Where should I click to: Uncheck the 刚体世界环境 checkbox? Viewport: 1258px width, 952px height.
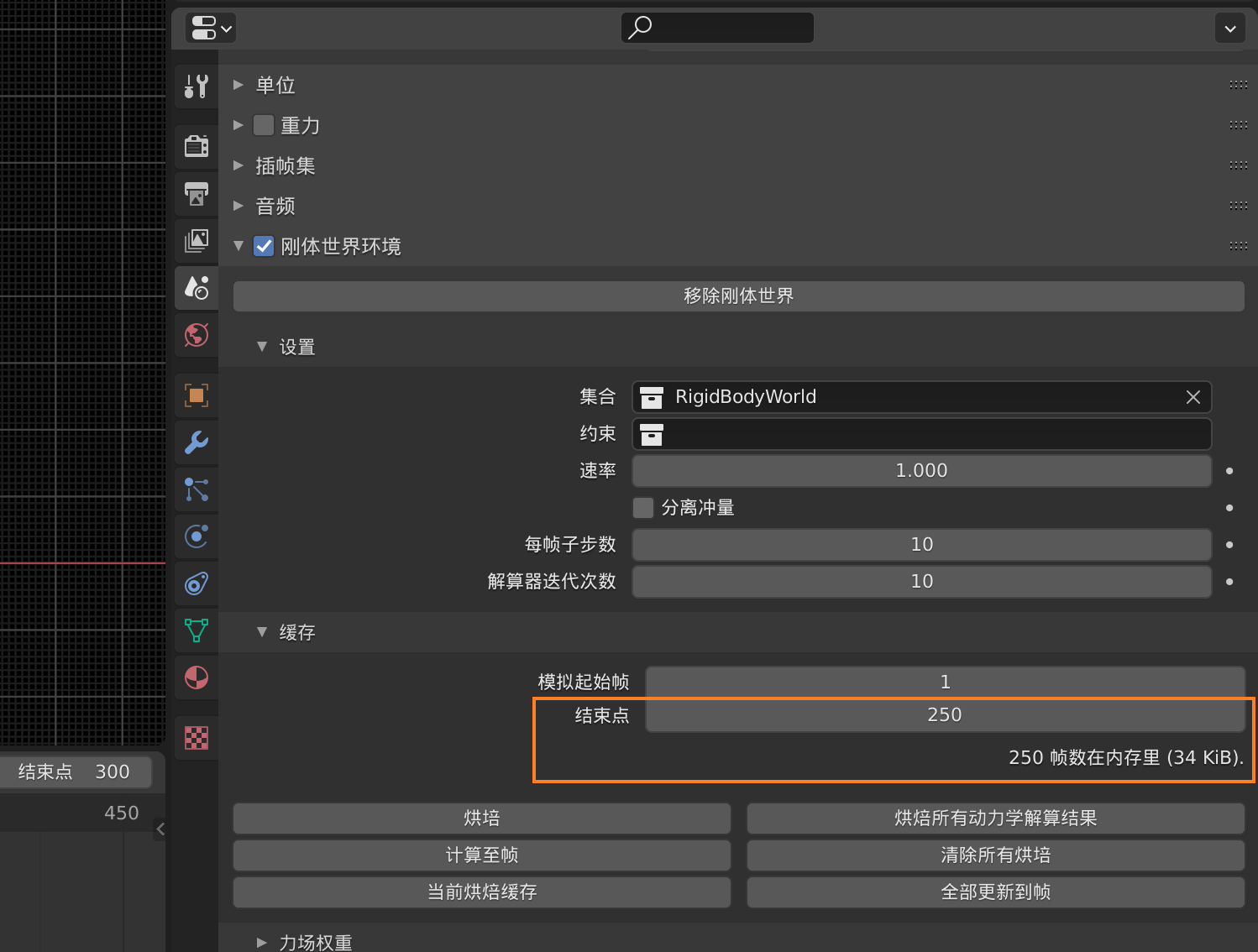coord(264,246)
